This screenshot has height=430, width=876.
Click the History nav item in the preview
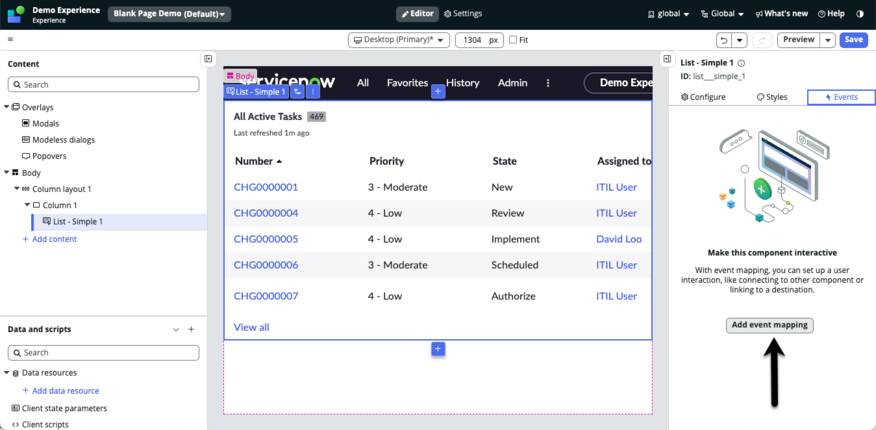click(463, 83)
